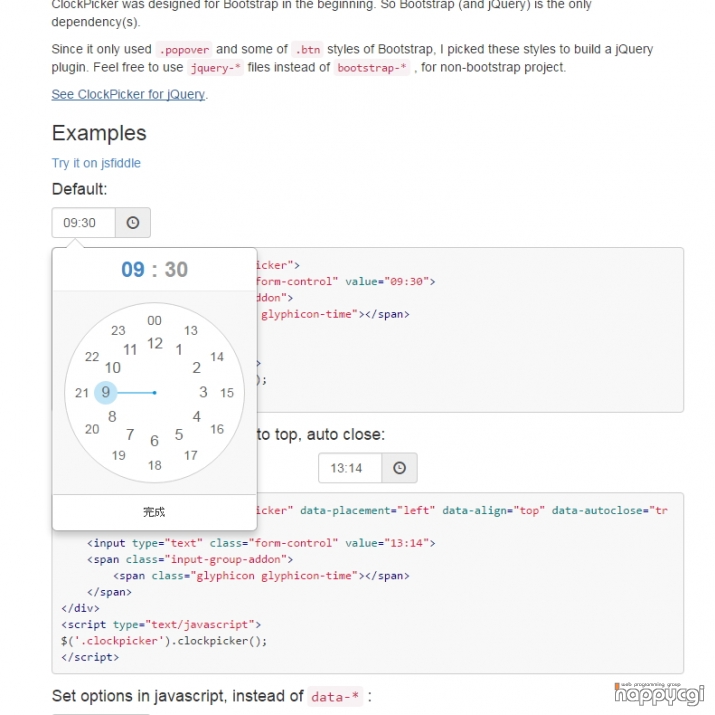Click the 完成 done button in popover

155,512
